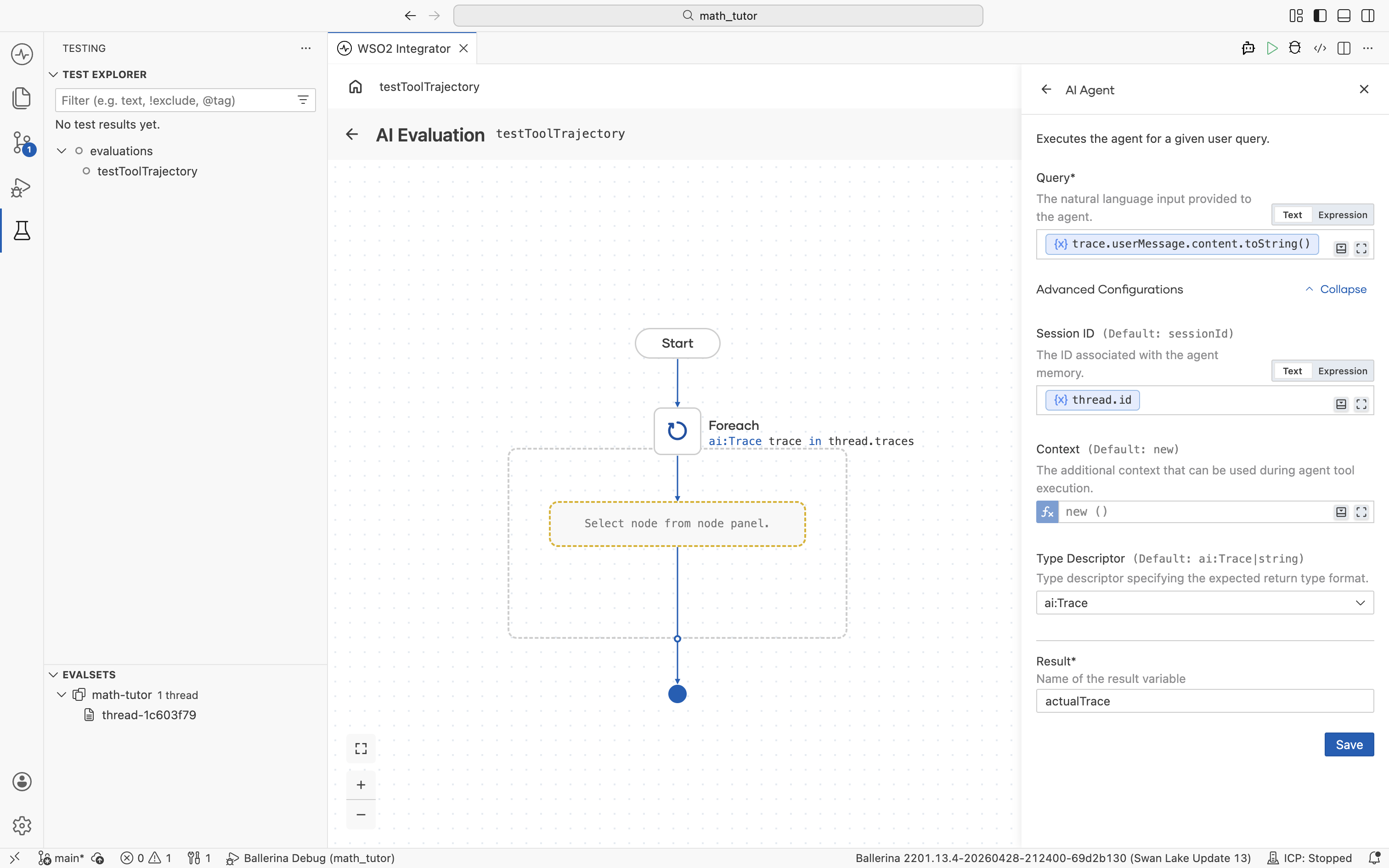Collapse the Test Explorer section
This screenshot has width=1389, height=868.
pos(53,74)
